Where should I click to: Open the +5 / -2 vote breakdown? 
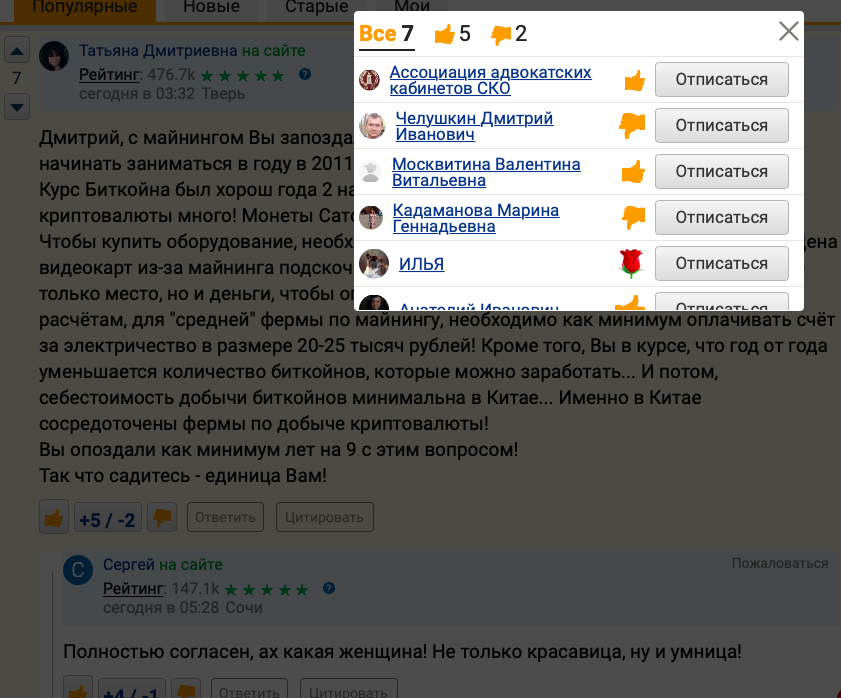pyautogui.click(x=108, y=519)
